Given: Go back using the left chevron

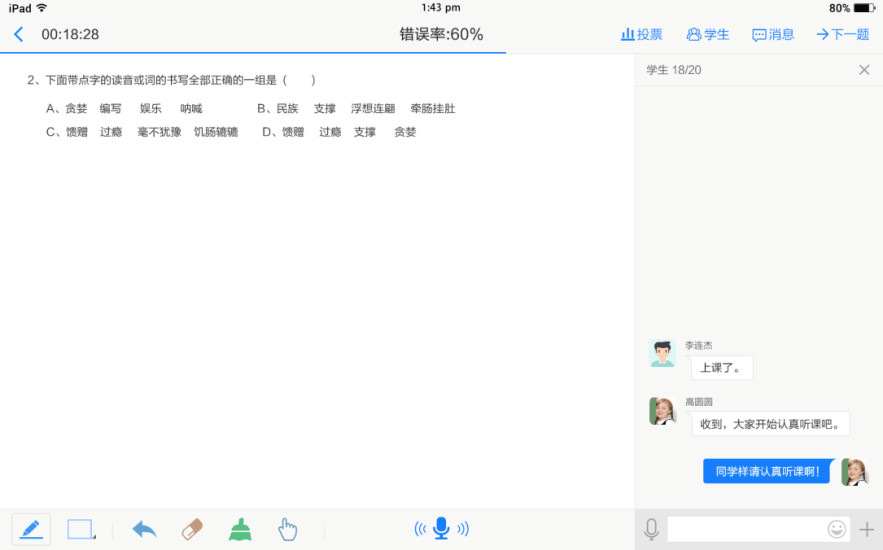Looking at the screenshot, I should tap(18, 34).
